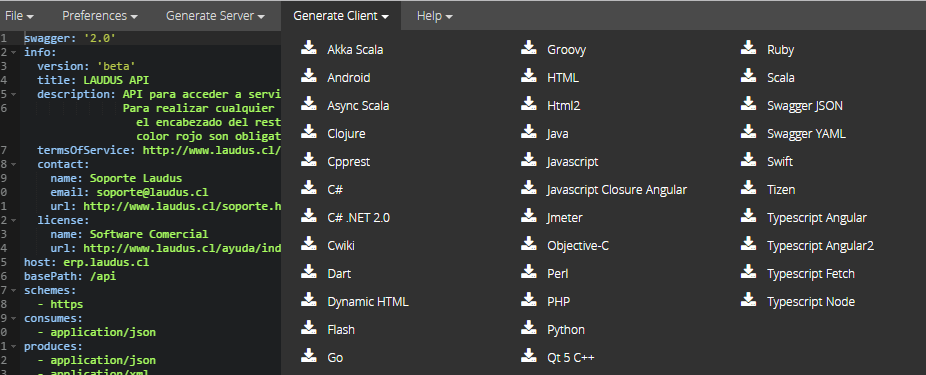Click the download icon next to Flash
The height and width of the screenshot is (375, 926).
(309, 328)
